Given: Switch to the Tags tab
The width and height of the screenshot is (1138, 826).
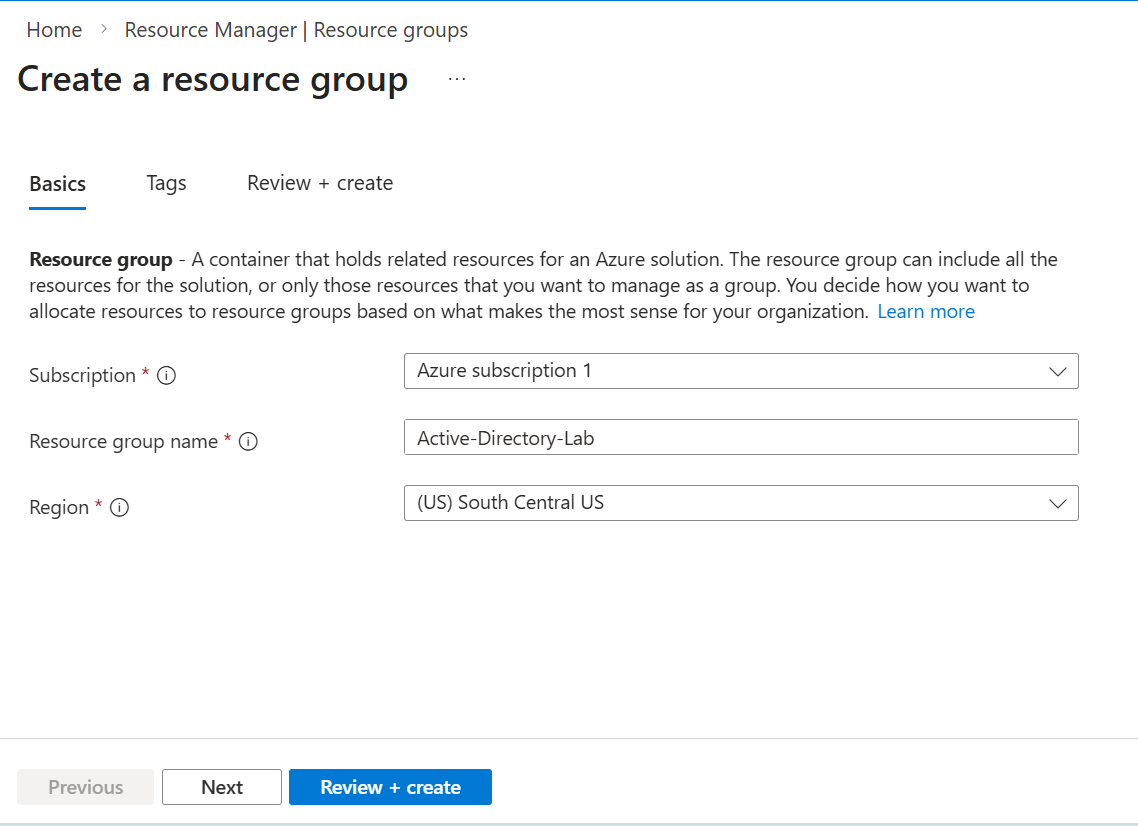Looking at the screenshot, I should click(166, 183).
